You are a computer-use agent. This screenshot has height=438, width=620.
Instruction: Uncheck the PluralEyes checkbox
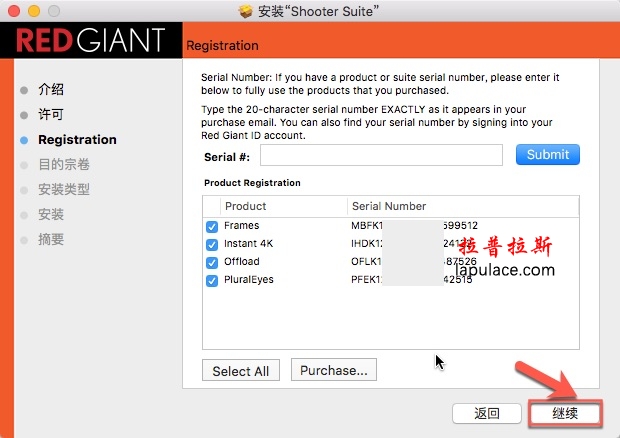point(212,281)
